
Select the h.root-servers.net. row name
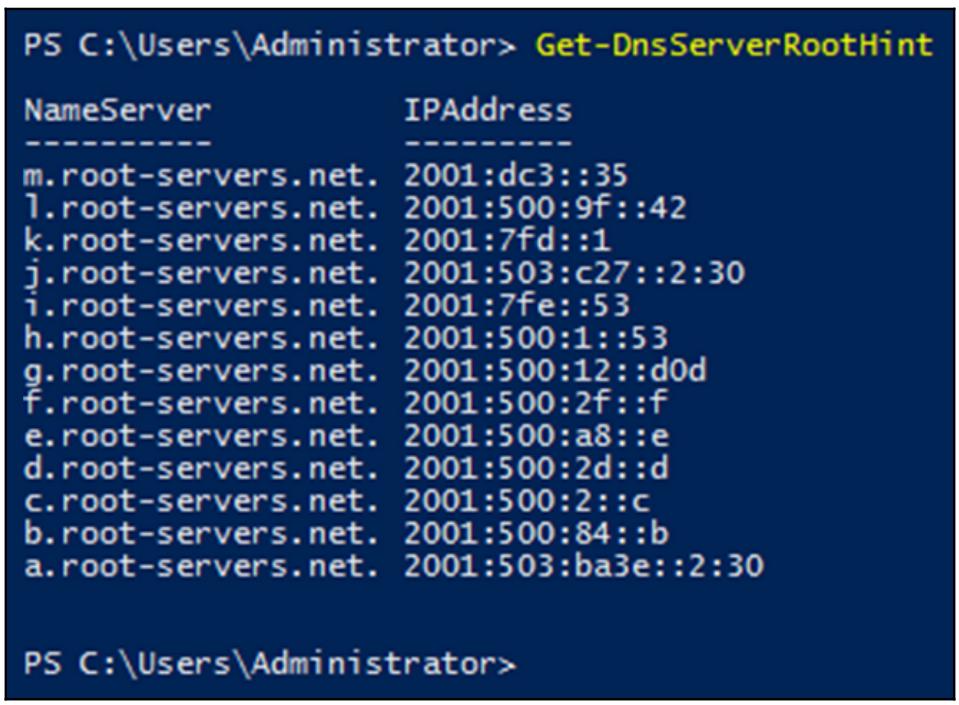tap(202, 338)
